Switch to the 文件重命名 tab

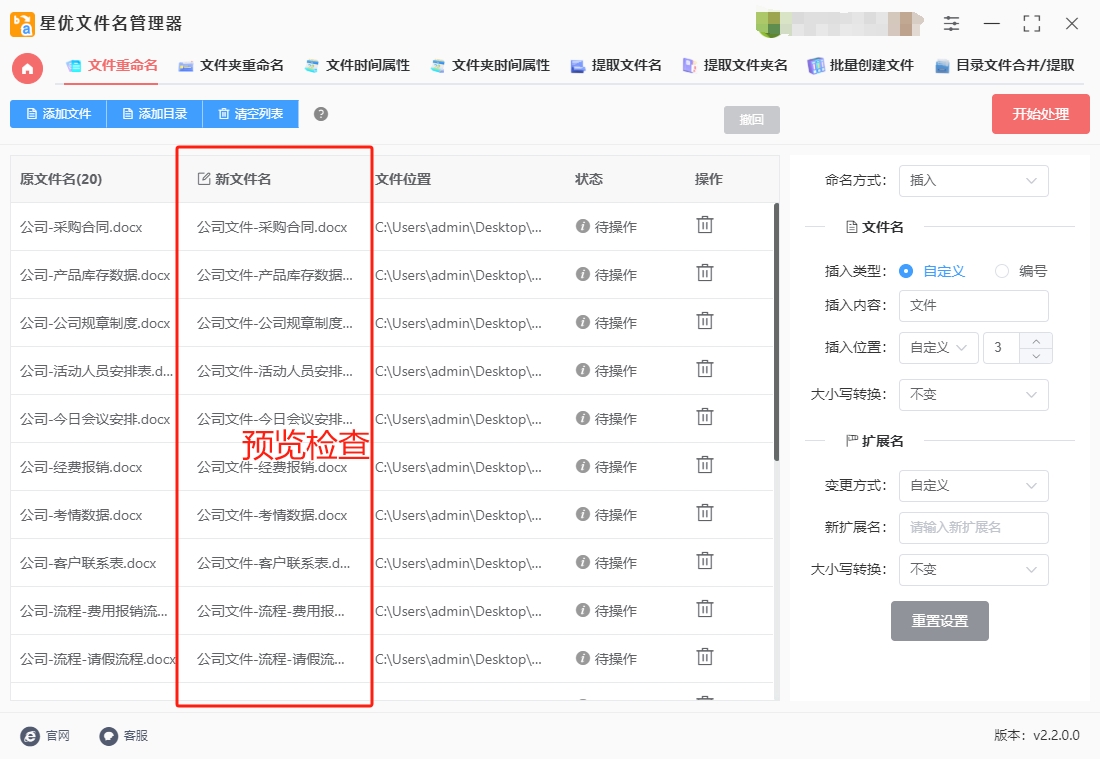(x=112, y=66)
